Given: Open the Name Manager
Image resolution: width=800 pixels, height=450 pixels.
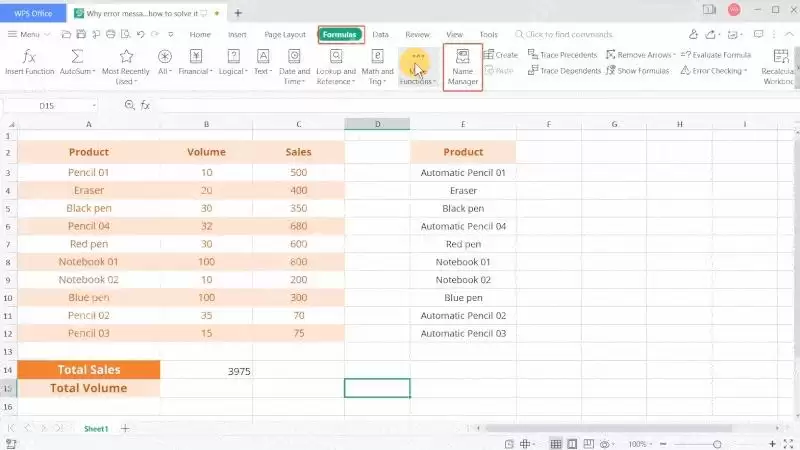Looking at the screenshot, I should click(463, 67).
